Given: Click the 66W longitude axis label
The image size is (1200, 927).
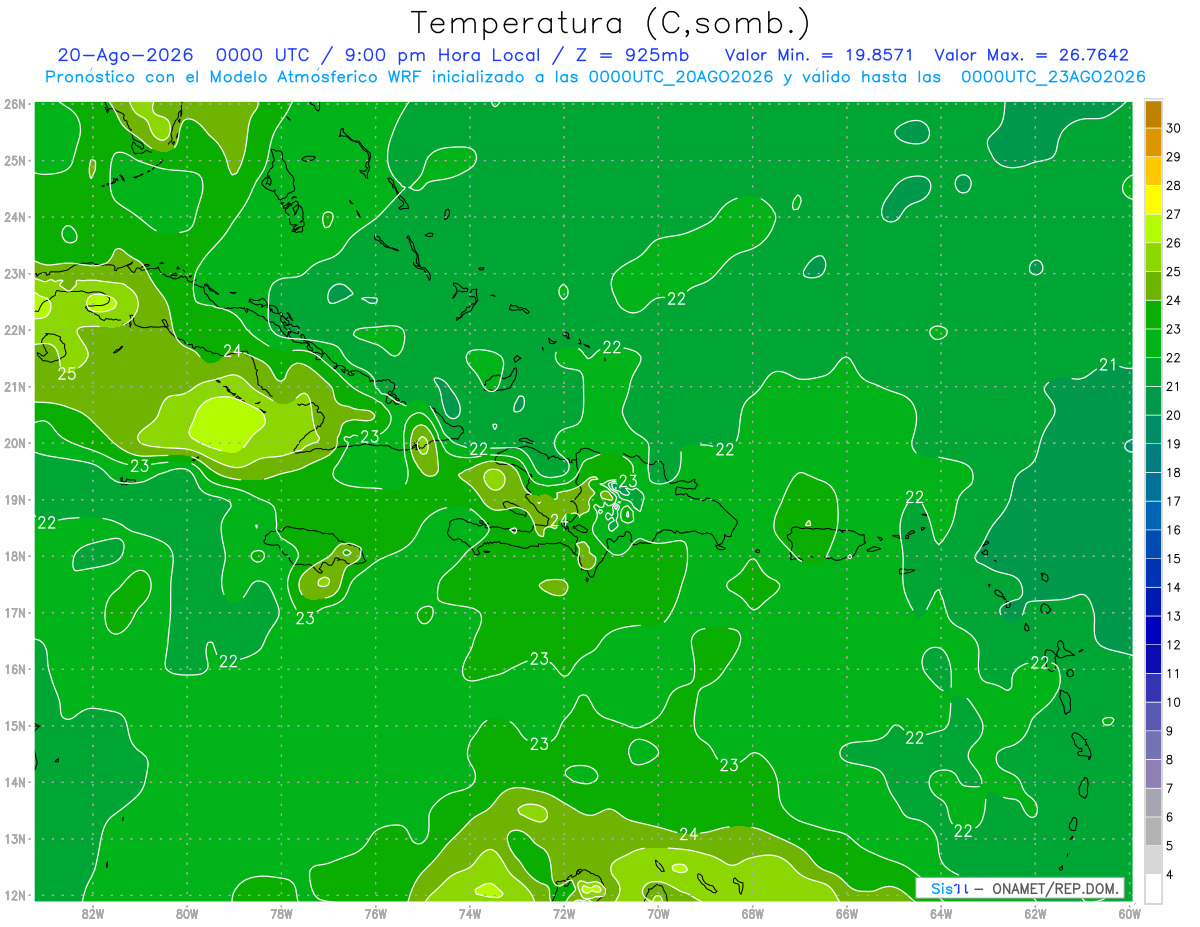Looking at the screenshot, I should click(846, 913).
